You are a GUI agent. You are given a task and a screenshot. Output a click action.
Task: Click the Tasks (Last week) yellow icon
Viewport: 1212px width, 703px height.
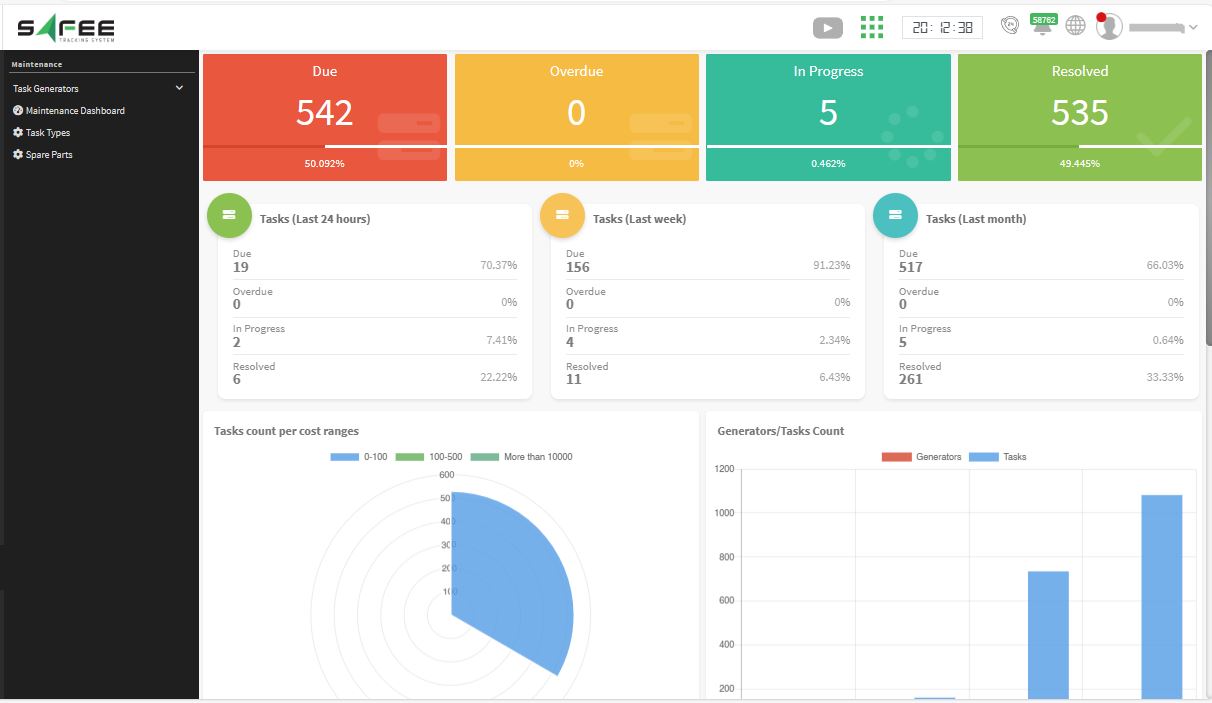pyautogui.click(x=562, y=215)
